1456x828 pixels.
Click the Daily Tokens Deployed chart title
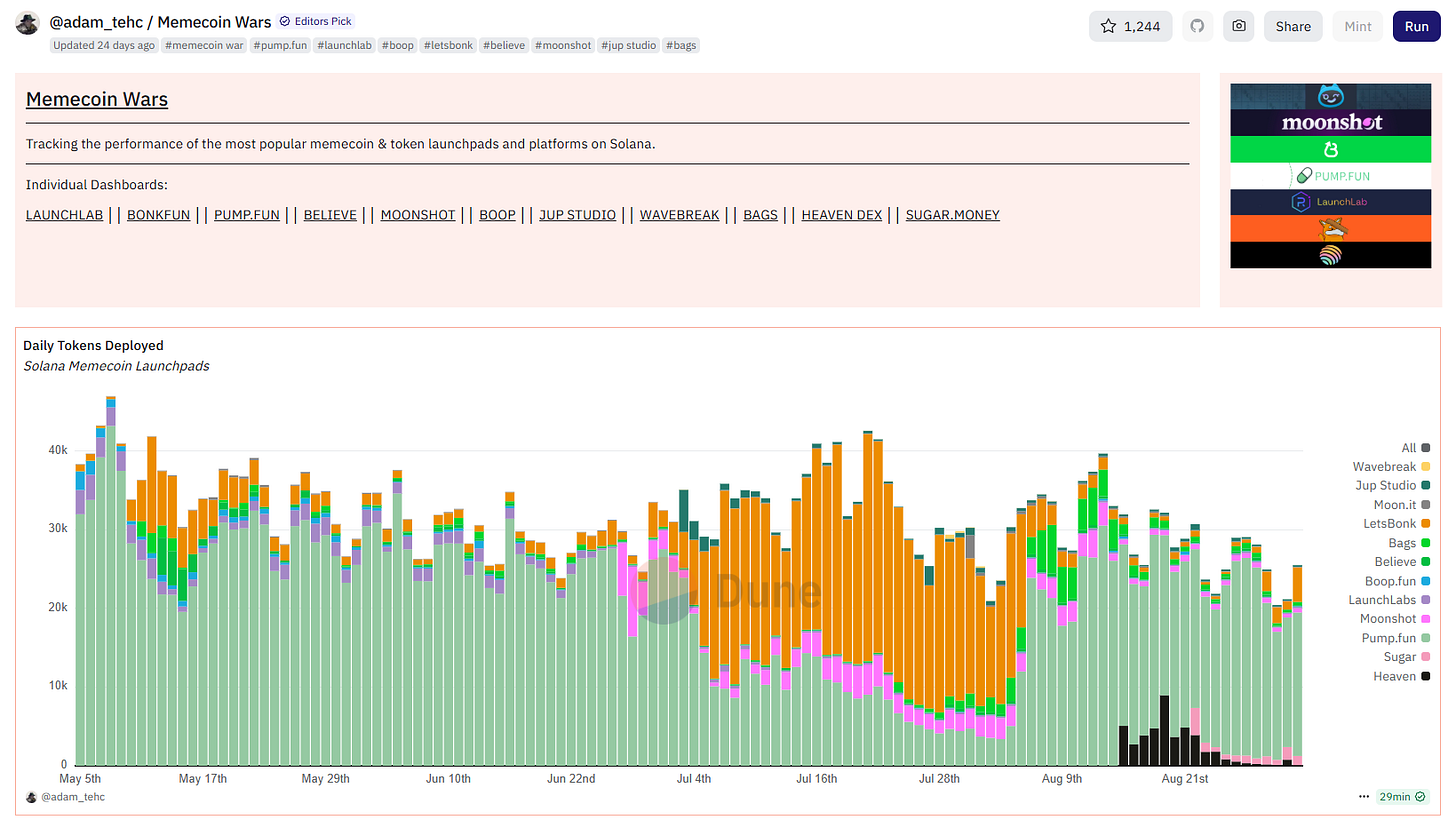coord(93,345)
